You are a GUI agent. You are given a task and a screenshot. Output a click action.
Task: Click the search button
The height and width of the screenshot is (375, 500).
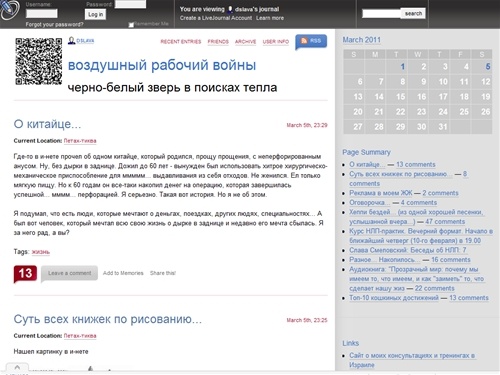(x=413, y=14)
